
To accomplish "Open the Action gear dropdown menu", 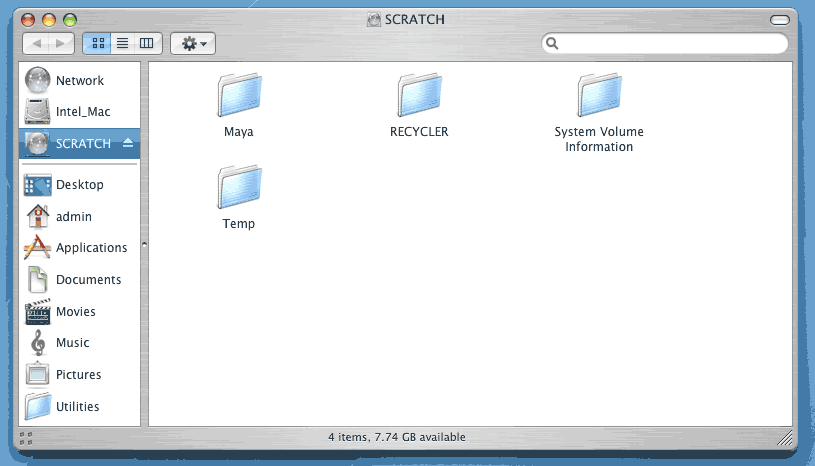I will [193, 43].
